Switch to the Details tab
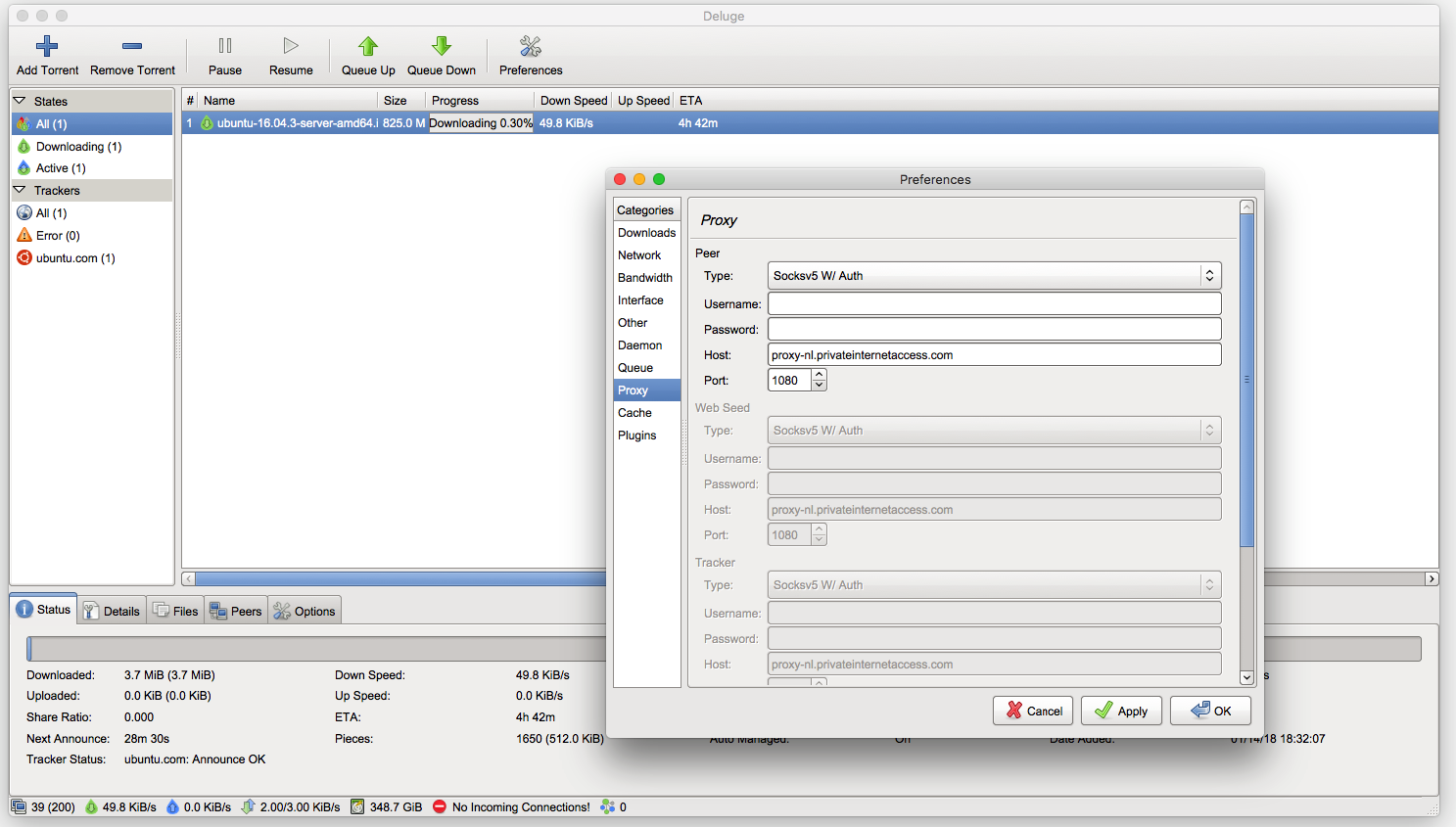The image size is (1456, 827). click(112, 611)
